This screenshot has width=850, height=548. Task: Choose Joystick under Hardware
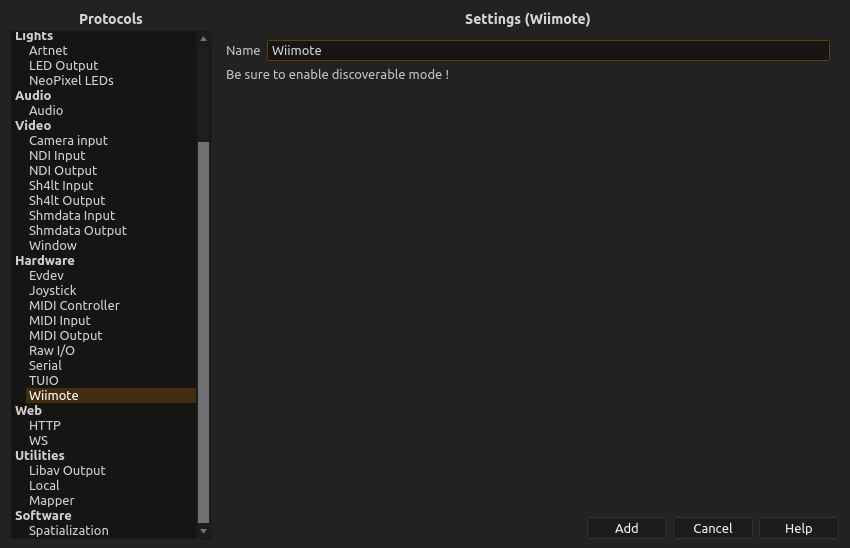point(52,290)
